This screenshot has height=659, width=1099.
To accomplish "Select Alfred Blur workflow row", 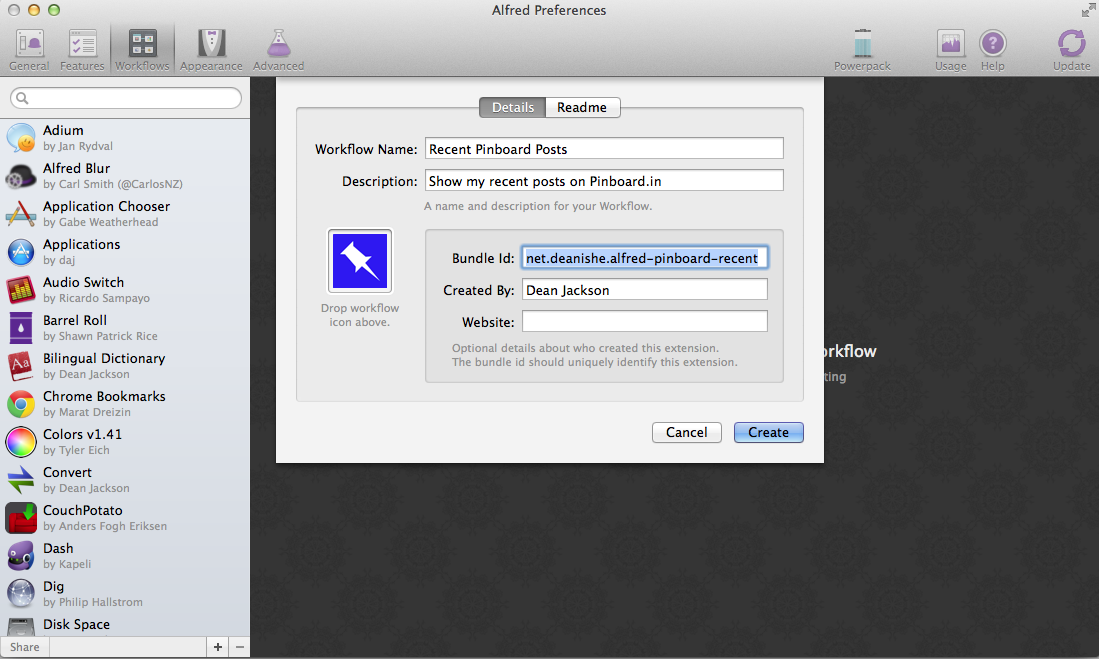I will pos(125,175).
